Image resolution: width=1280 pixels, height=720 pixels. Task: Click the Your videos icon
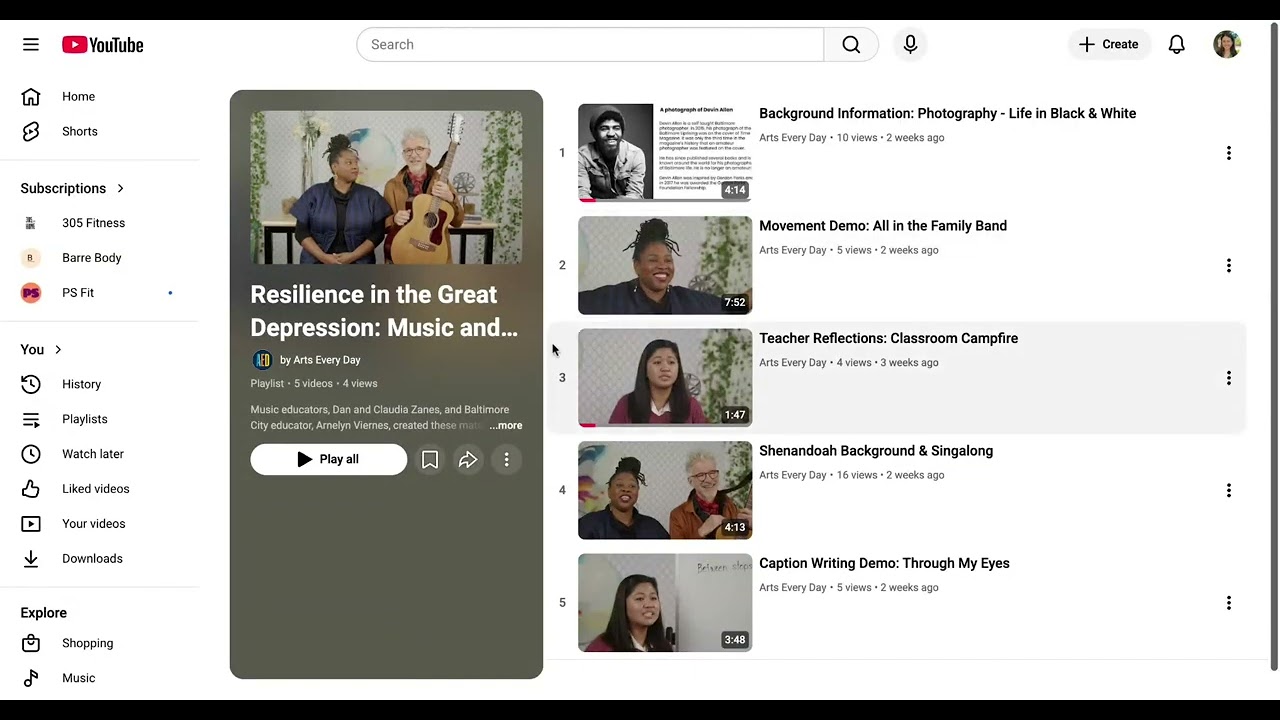(31, 524)
